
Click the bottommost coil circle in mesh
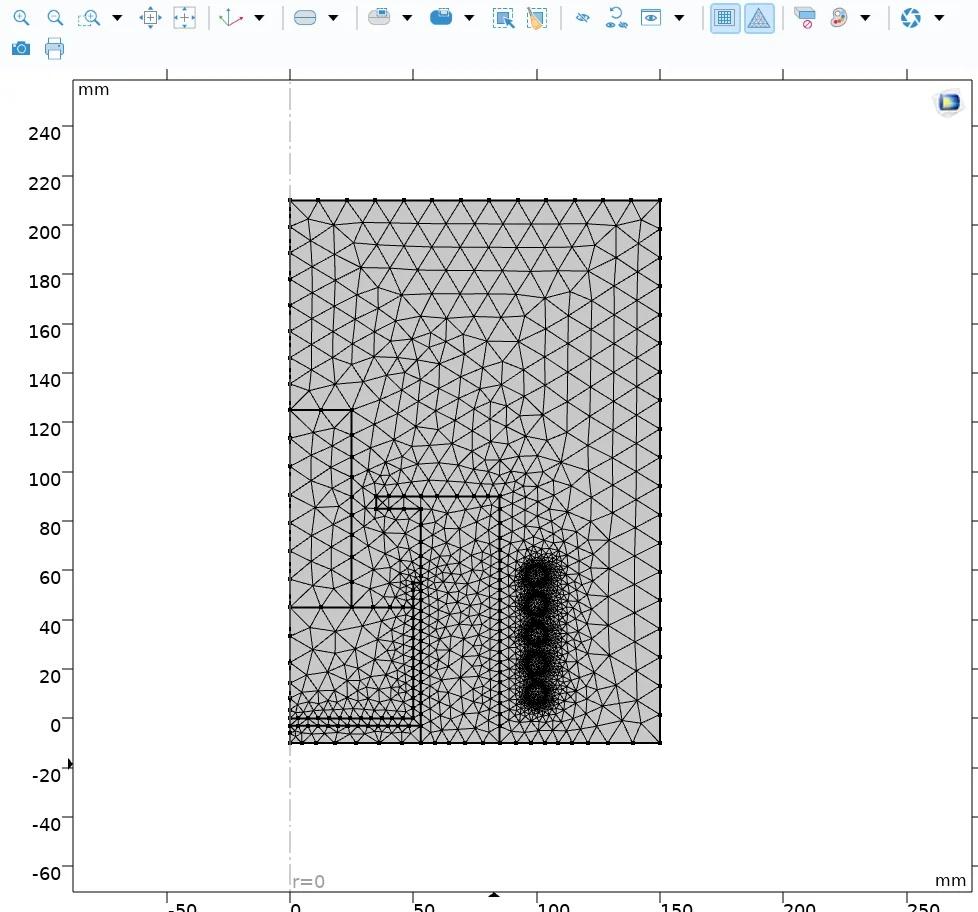pos(536,694)
